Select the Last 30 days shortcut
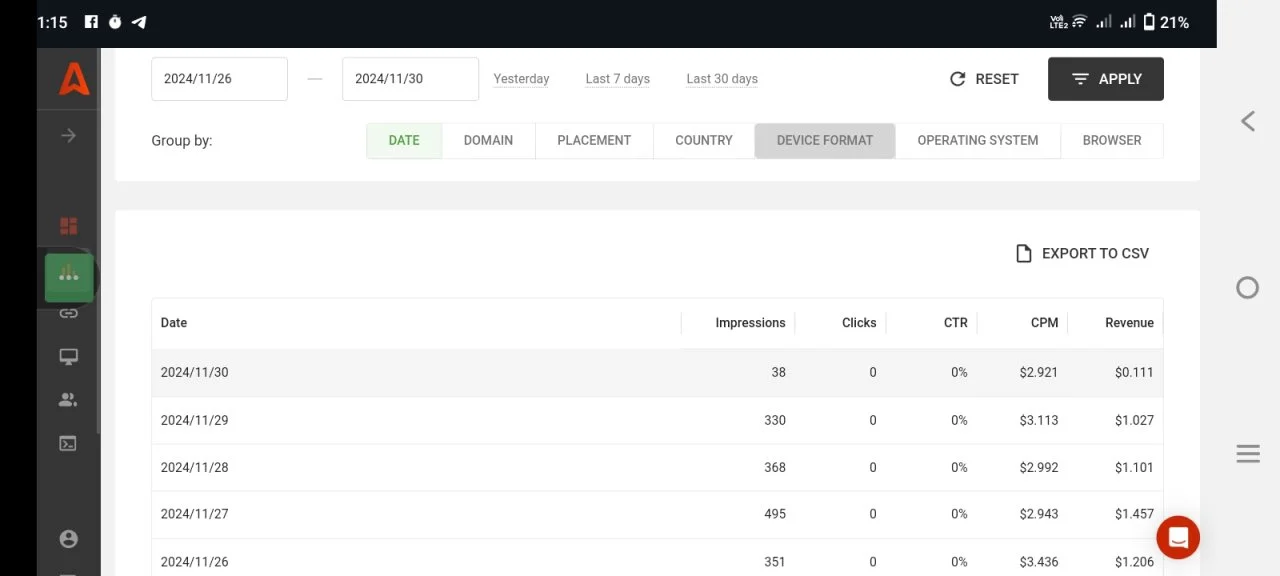 [722, 79]
